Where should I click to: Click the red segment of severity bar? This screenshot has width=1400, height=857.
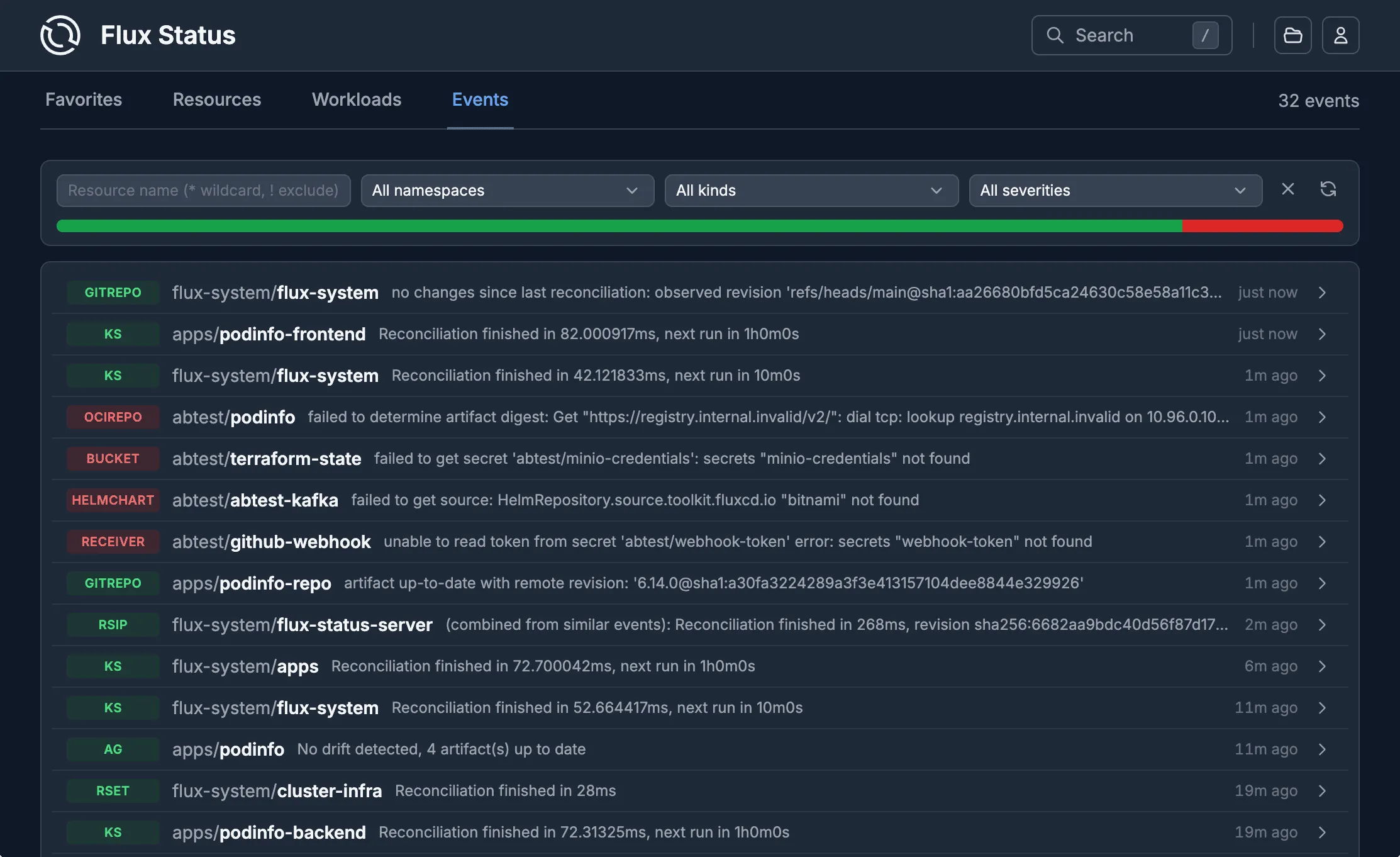click(x=1263, y=226)
